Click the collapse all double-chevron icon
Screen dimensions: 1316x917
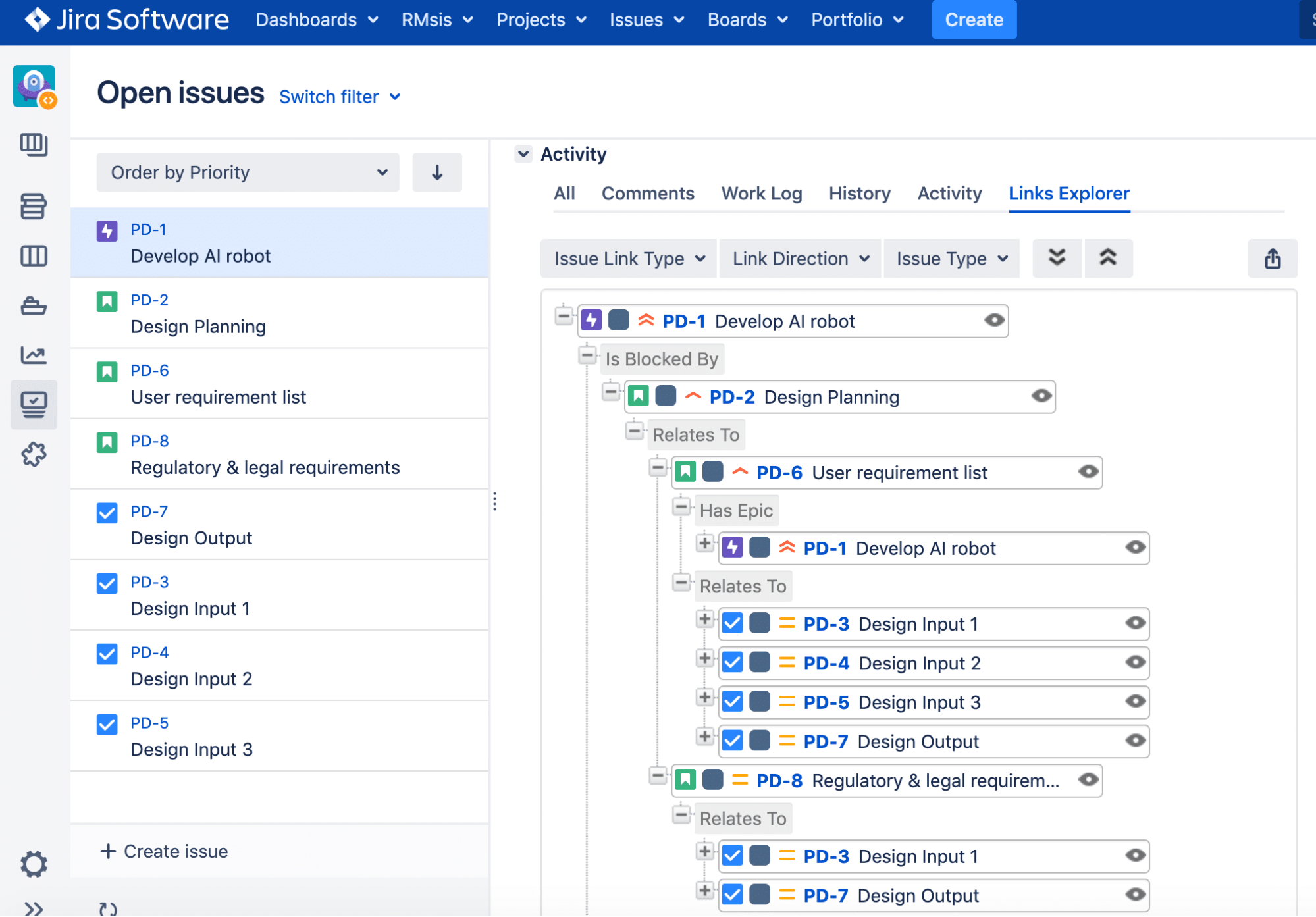coord(1108,258)
